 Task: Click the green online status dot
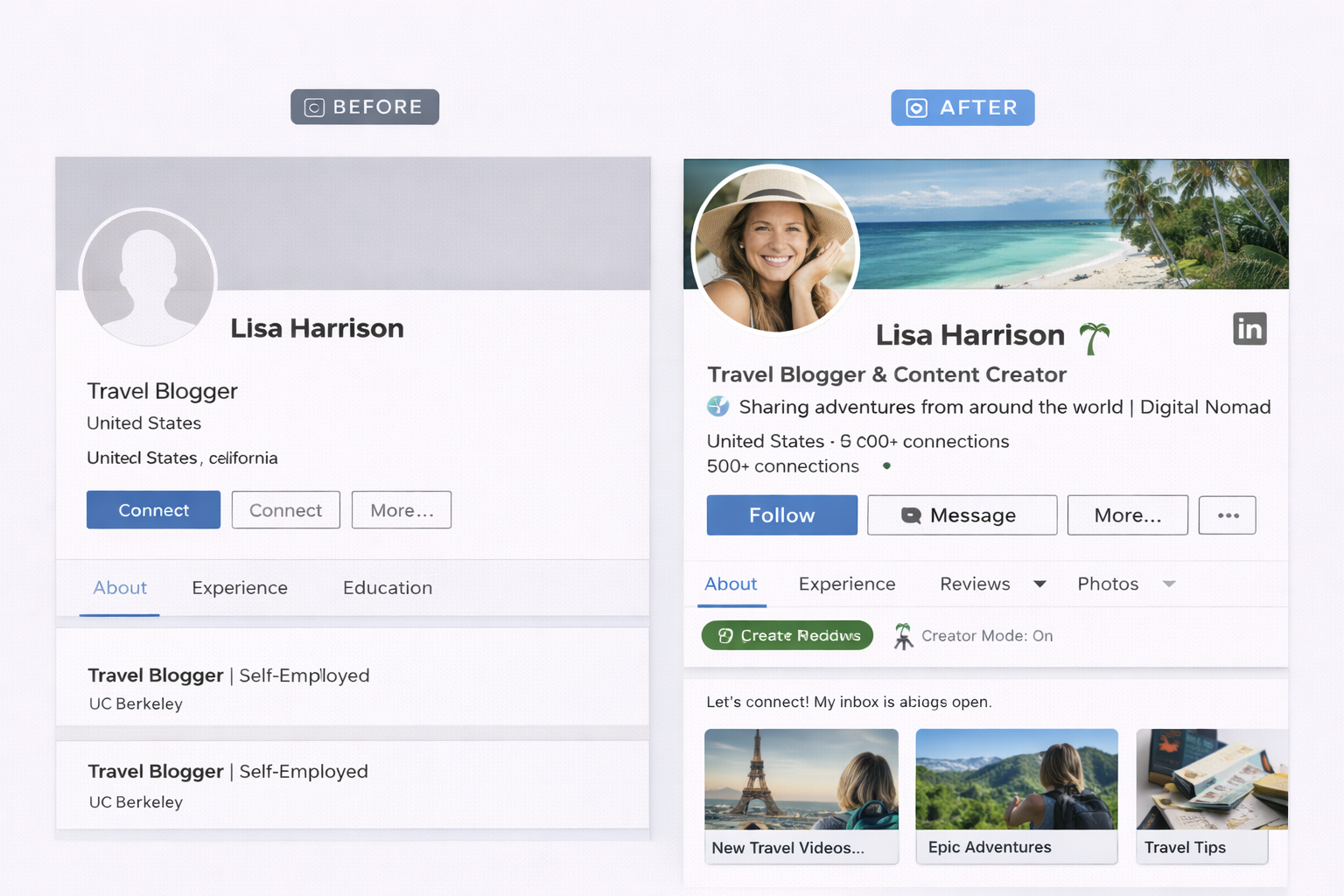tap(886, 466)
